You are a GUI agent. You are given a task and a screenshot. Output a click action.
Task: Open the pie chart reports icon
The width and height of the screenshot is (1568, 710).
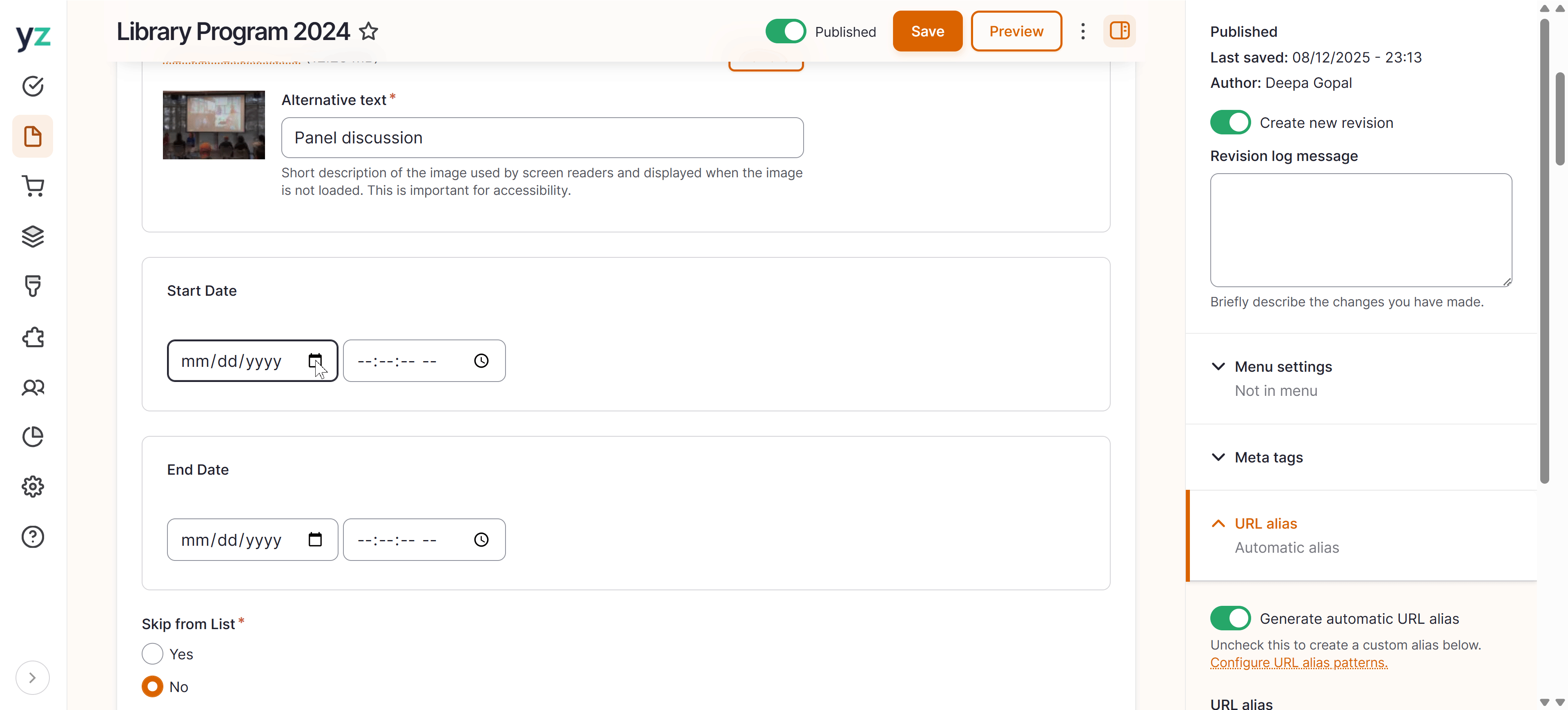33,437
